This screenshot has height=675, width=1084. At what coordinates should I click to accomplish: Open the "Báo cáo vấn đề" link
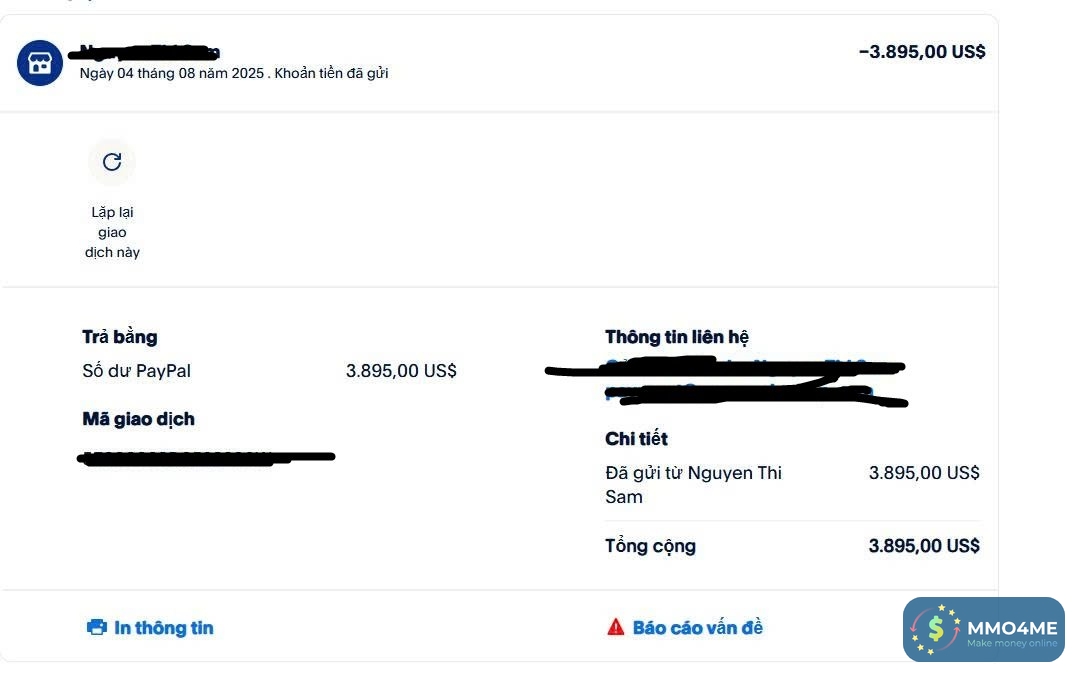pyautogui.click(x=697, y=628)
